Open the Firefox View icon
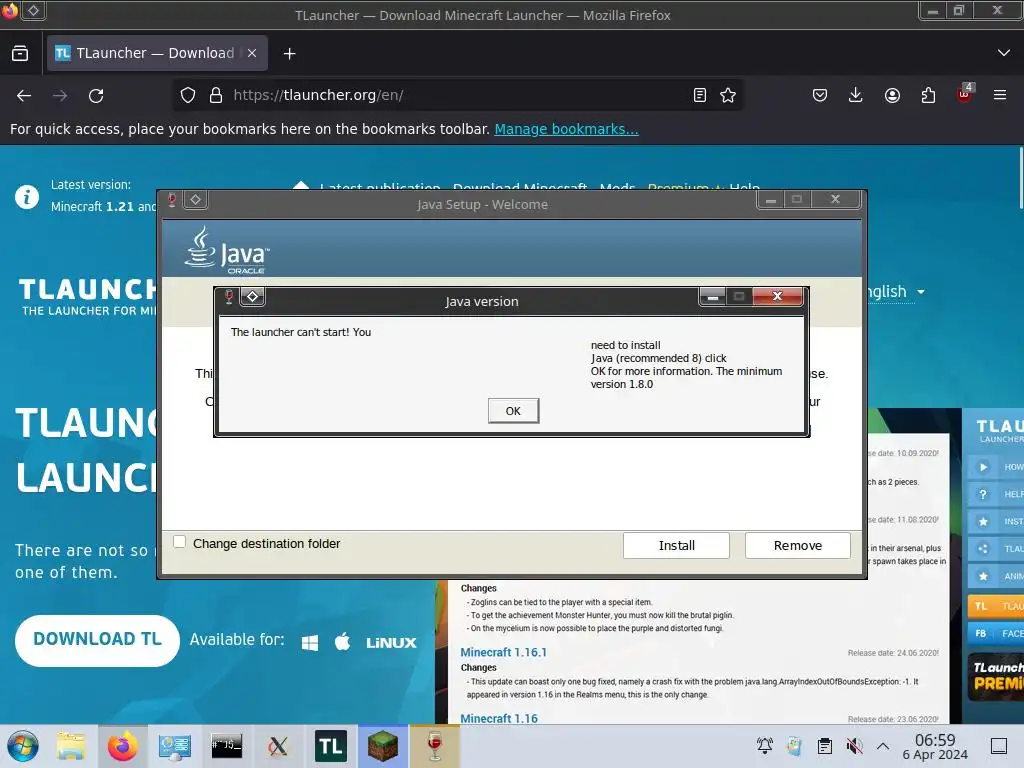Screen dimensions: 1024x768 (20, 53)
